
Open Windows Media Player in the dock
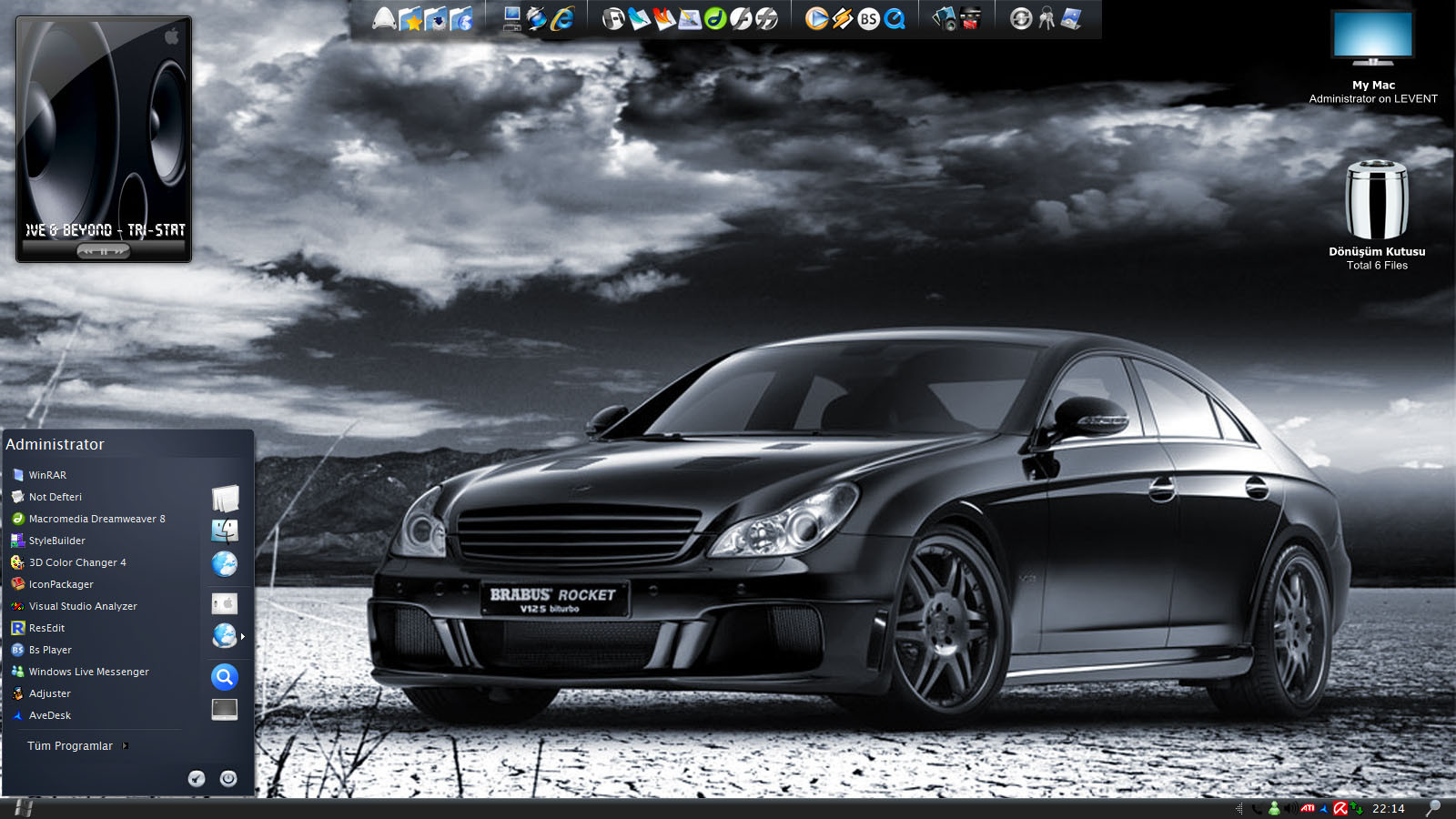click(816, 18)
